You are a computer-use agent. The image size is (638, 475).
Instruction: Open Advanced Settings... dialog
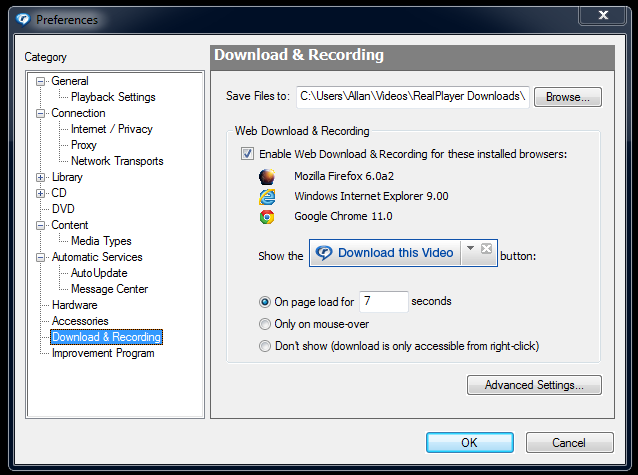pyautogui.click(x=534, y=385)
